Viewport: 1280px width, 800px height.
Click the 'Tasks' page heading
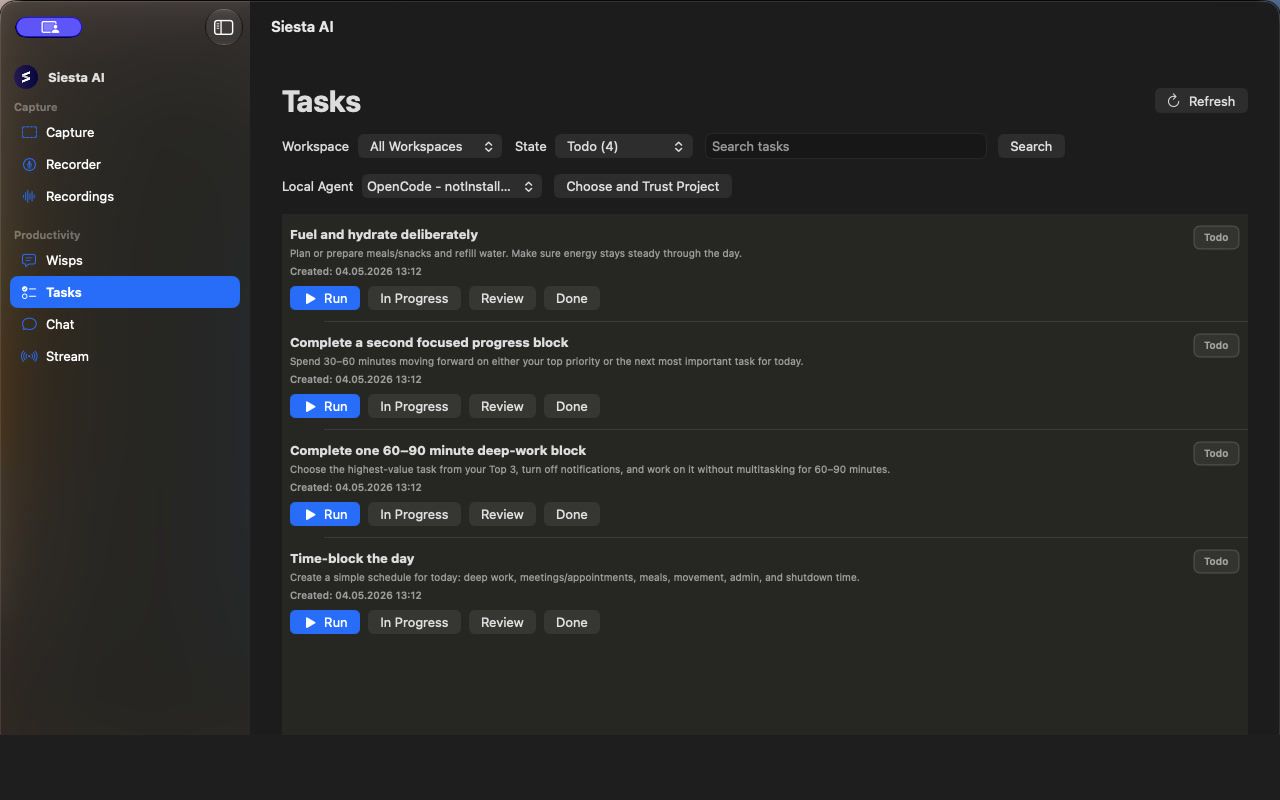[x=321, y=101]
